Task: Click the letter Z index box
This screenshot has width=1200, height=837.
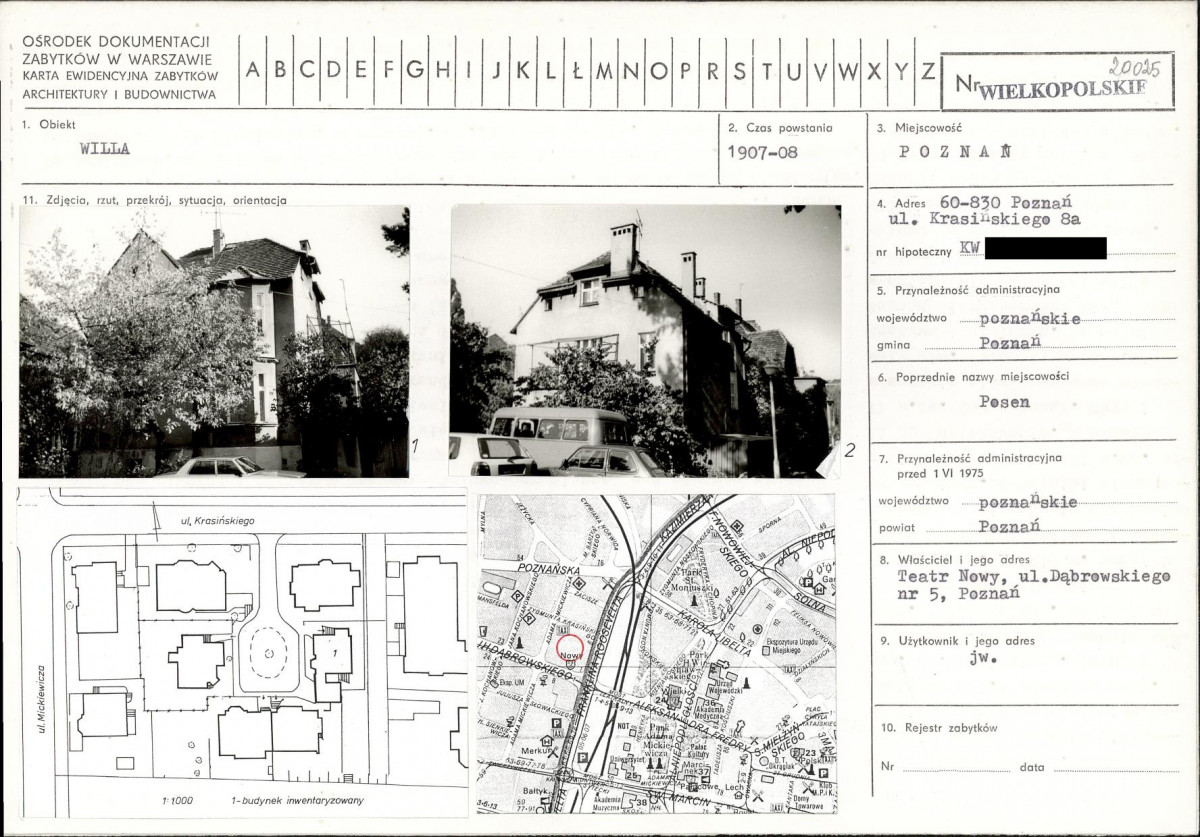Action: coord(928,70)
